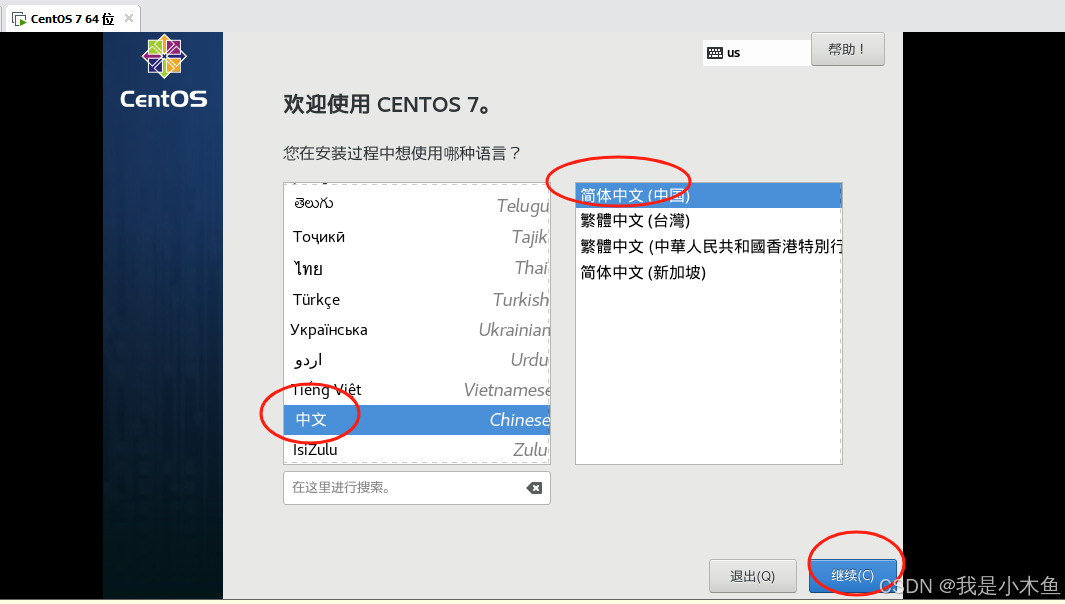
Task: Focus the language search field
Action: (x=416, y=488)
